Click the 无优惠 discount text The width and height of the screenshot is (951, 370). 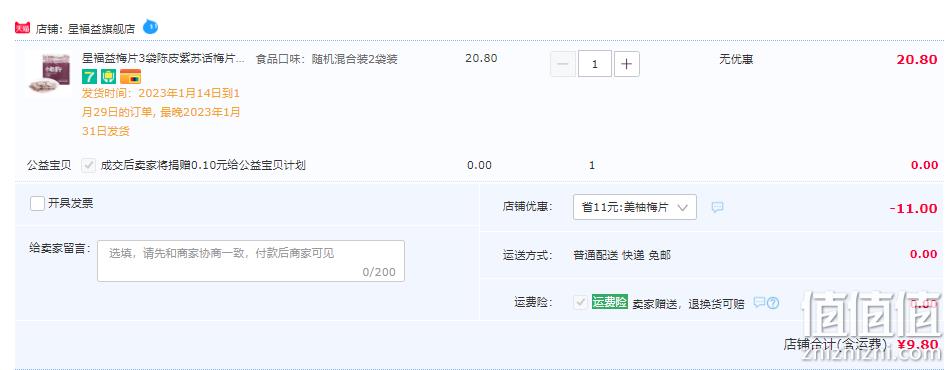coord(736,59)
